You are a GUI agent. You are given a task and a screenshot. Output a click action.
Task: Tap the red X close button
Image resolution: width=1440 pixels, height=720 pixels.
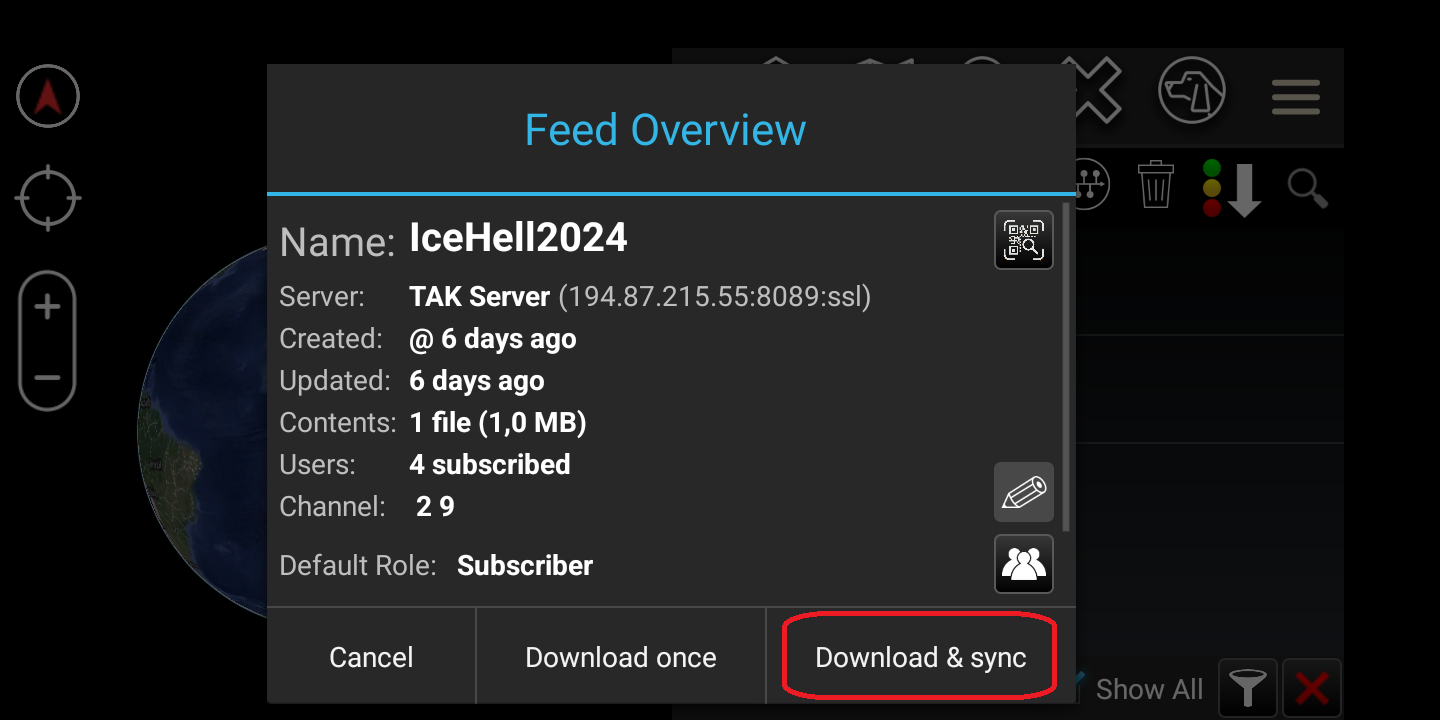(1311, 689)
